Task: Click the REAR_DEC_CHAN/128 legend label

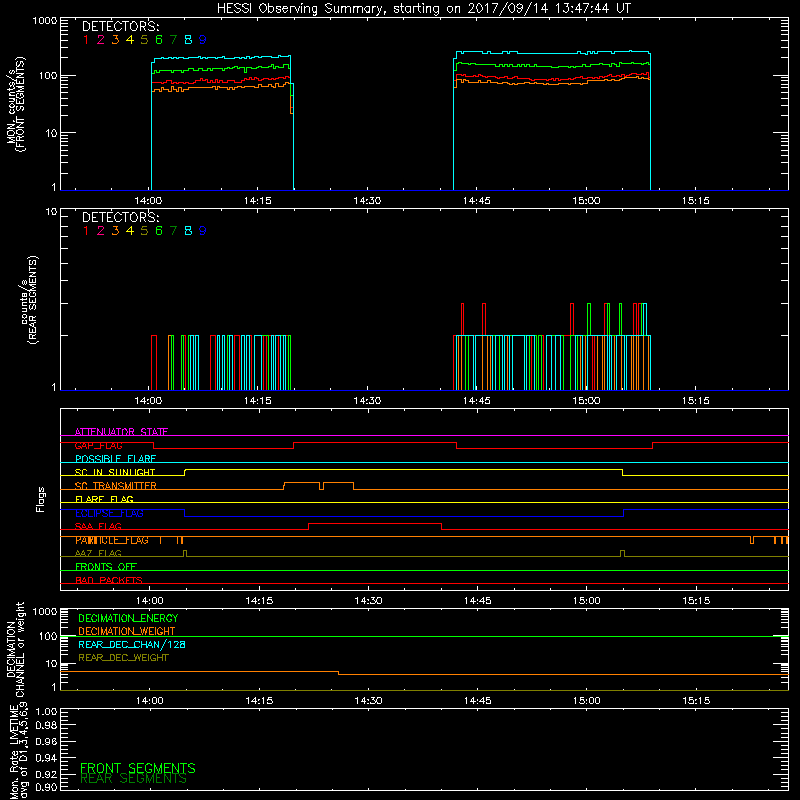Action: click(132, 644)
